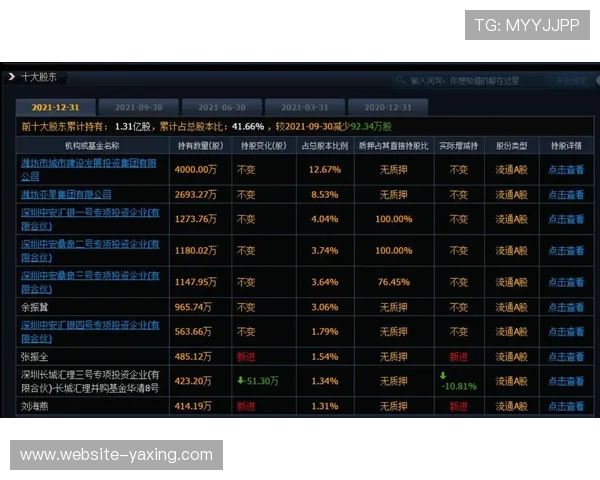Click the 占总股本比例 column header

[325, 145]
